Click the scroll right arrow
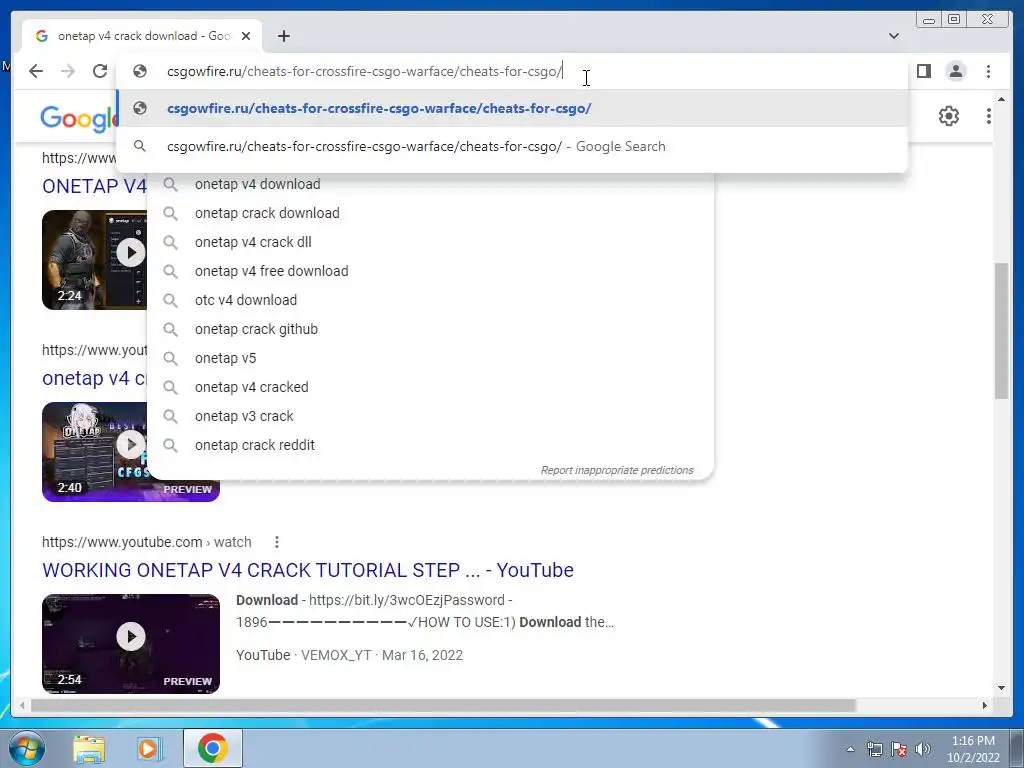Screen dimensions: 1024x768 click(x=985, y=705)
